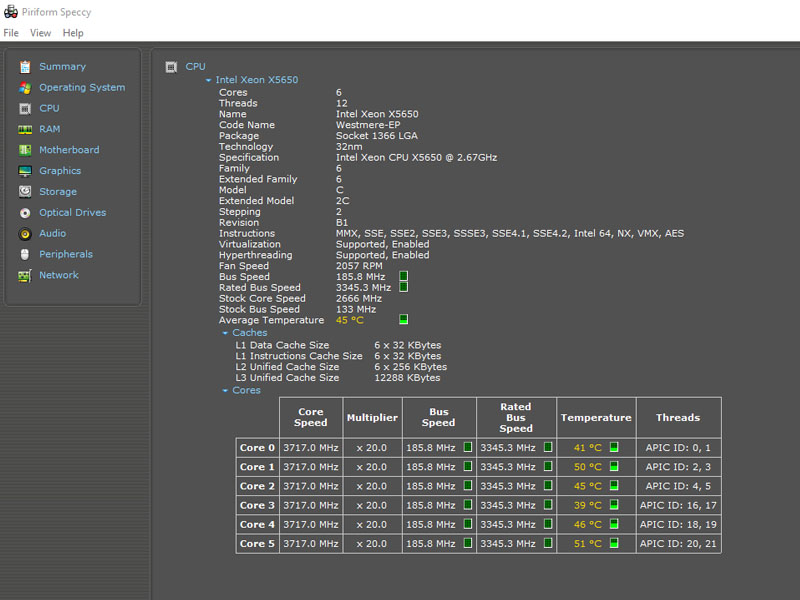
Task: Open the File menu
Action: (11, 33)
